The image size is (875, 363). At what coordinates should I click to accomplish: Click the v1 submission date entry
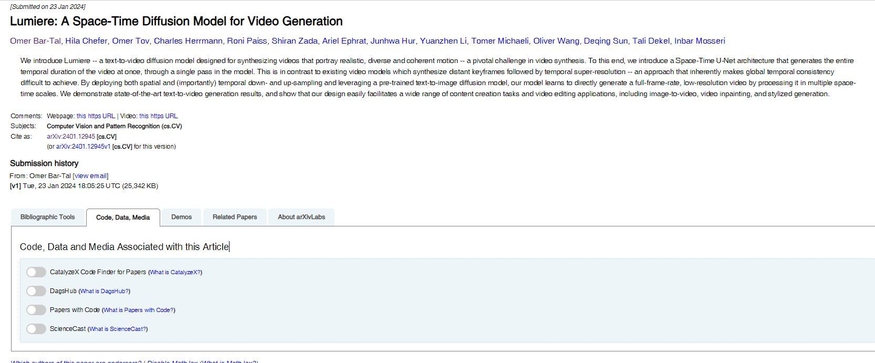tap(84, 186)
